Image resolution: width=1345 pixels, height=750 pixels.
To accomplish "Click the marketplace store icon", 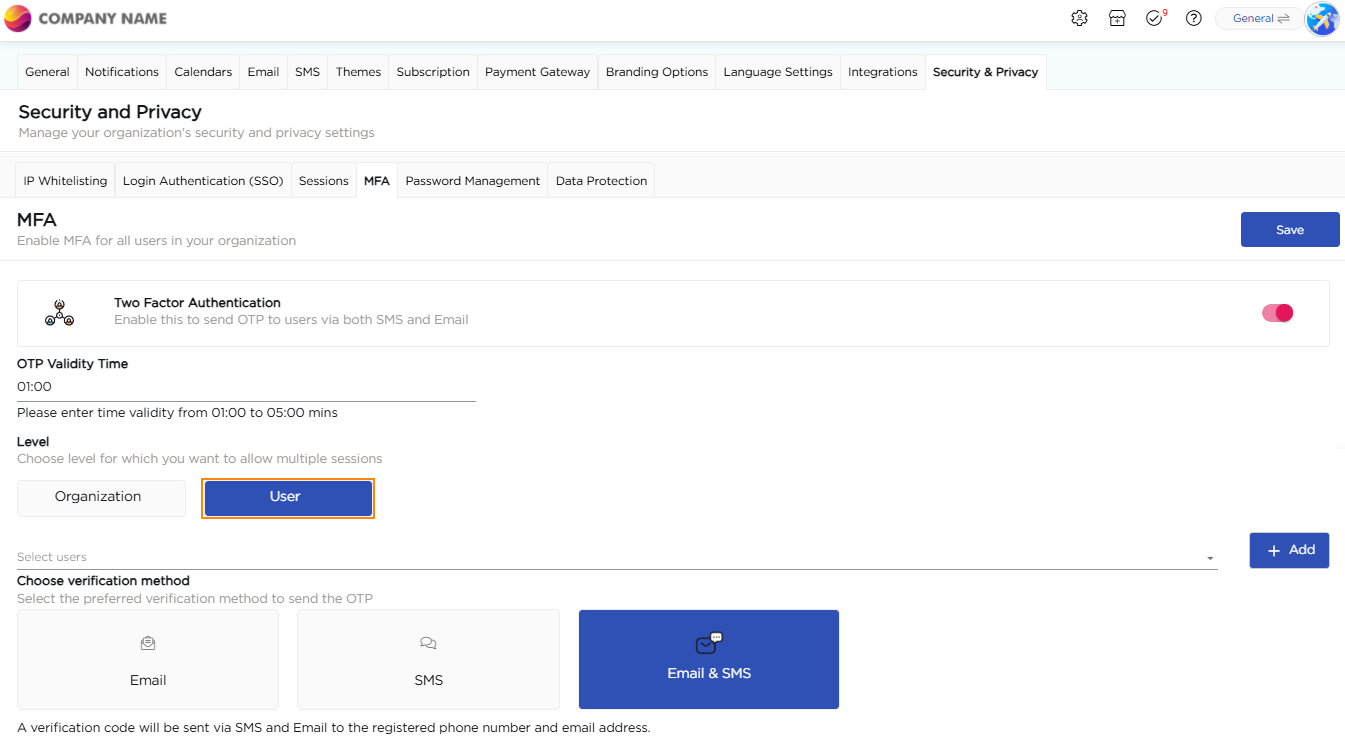I will [1117, 18].
